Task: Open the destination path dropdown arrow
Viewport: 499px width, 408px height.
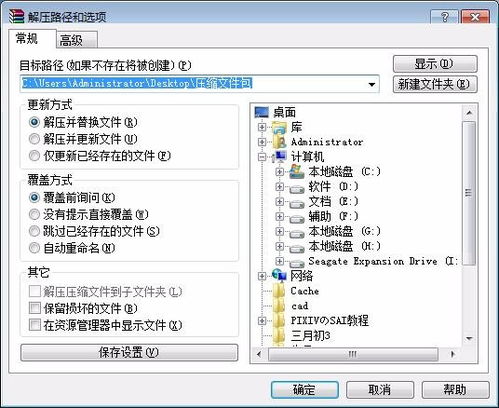Action: click(372, 84)
